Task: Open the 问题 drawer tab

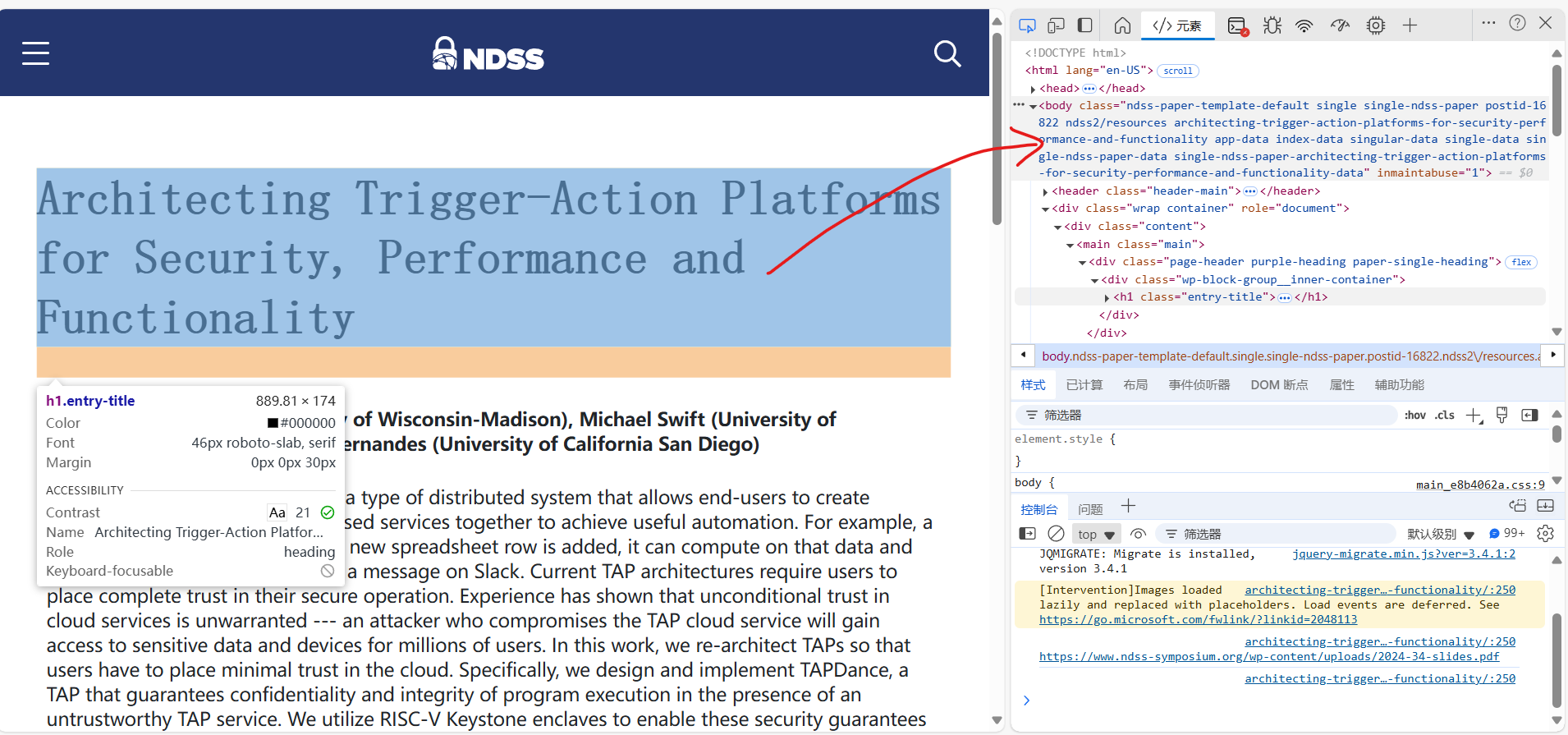Action: pyautogui.click(x=1090, y=510)
